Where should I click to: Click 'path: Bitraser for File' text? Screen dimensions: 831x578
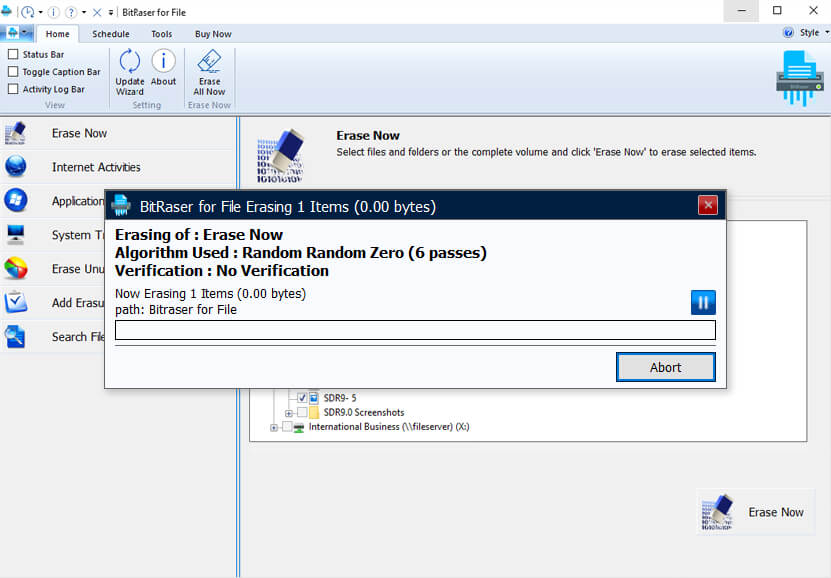(176, 309)
